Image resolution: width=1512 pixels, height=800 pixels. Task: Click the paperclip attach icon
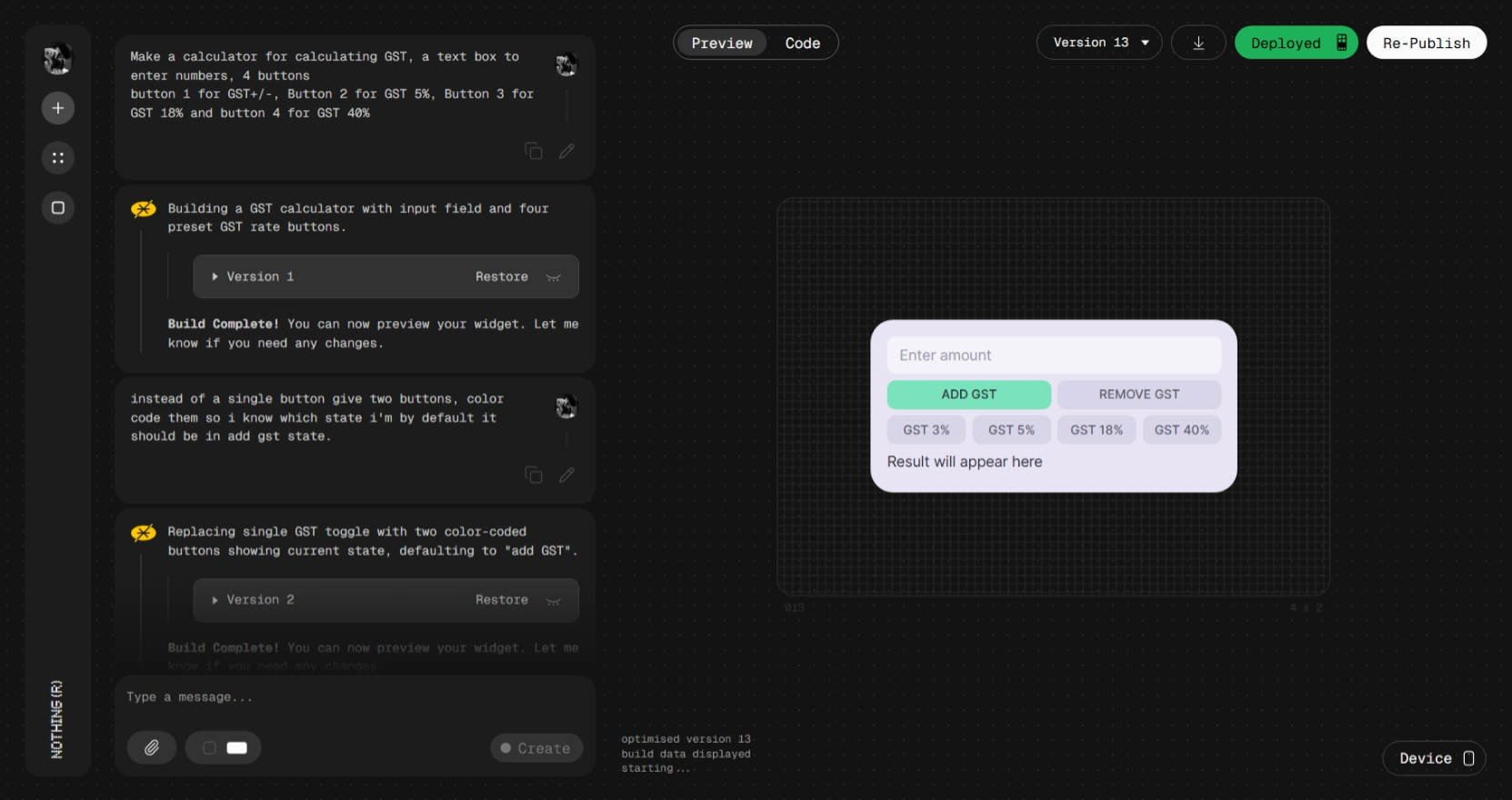(x=152, y=747)
